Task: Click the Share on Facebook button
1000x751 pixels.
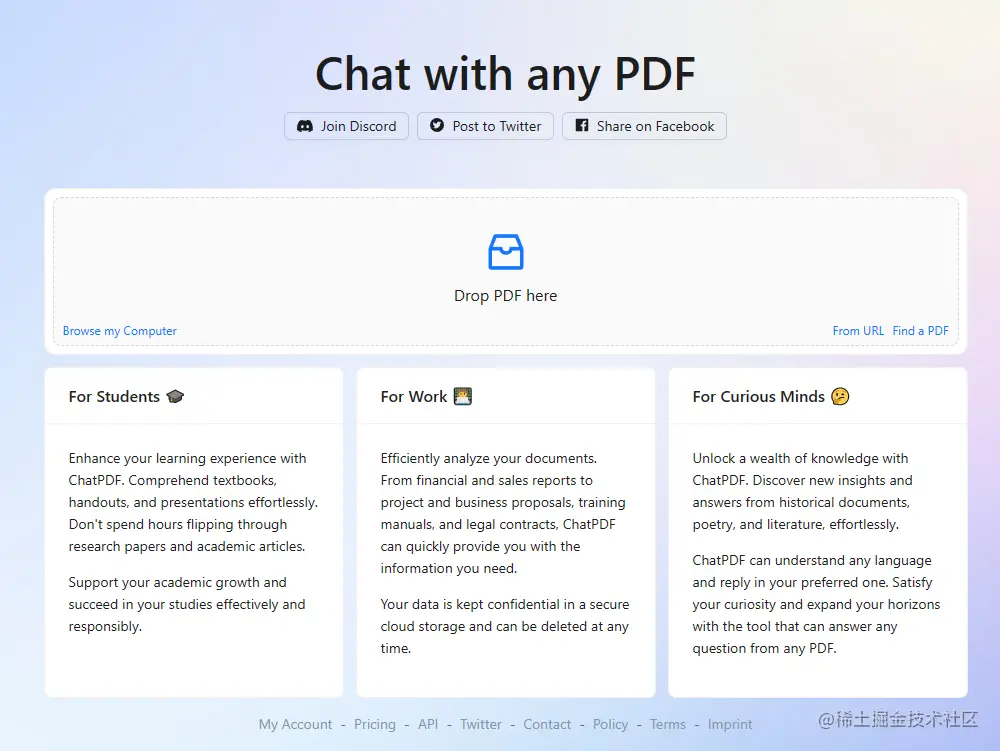Action: coord(644,126)
